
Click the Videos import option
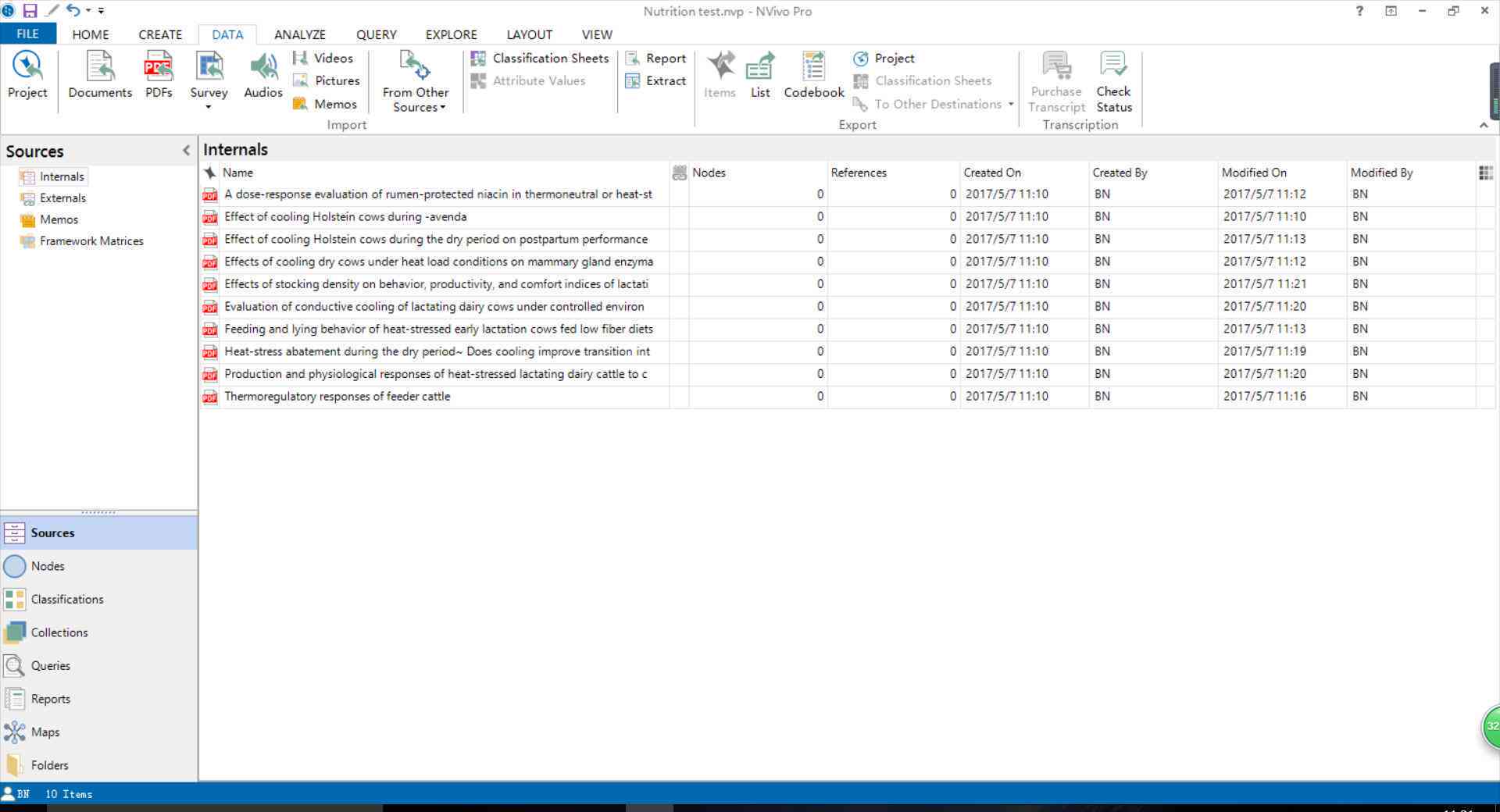click(x=323, y=58)
